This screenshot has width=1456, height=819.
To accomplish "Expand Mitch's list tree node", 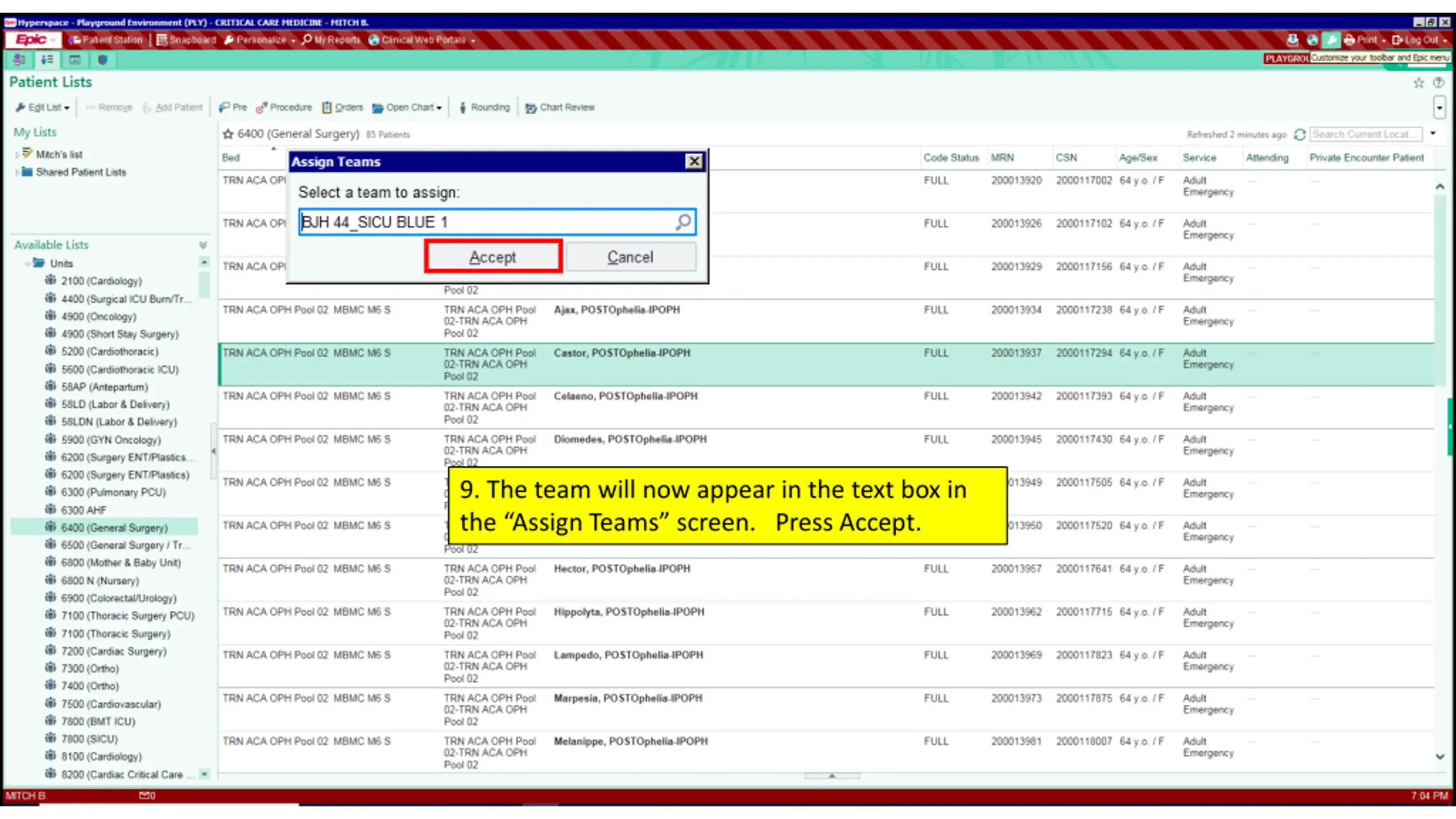I will click(17, 155).
